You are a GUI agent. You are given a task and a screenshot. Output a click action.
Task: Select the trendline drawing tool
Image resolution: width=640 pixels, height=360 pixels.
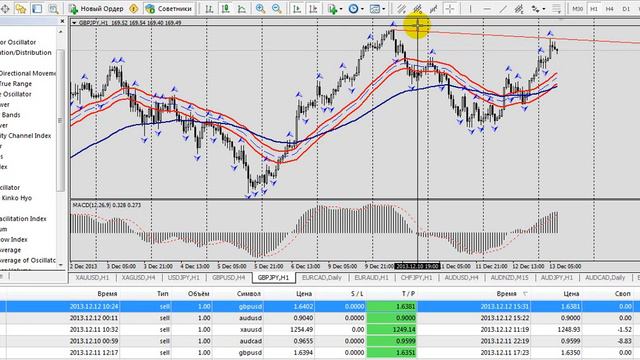(x=503, y=9)
